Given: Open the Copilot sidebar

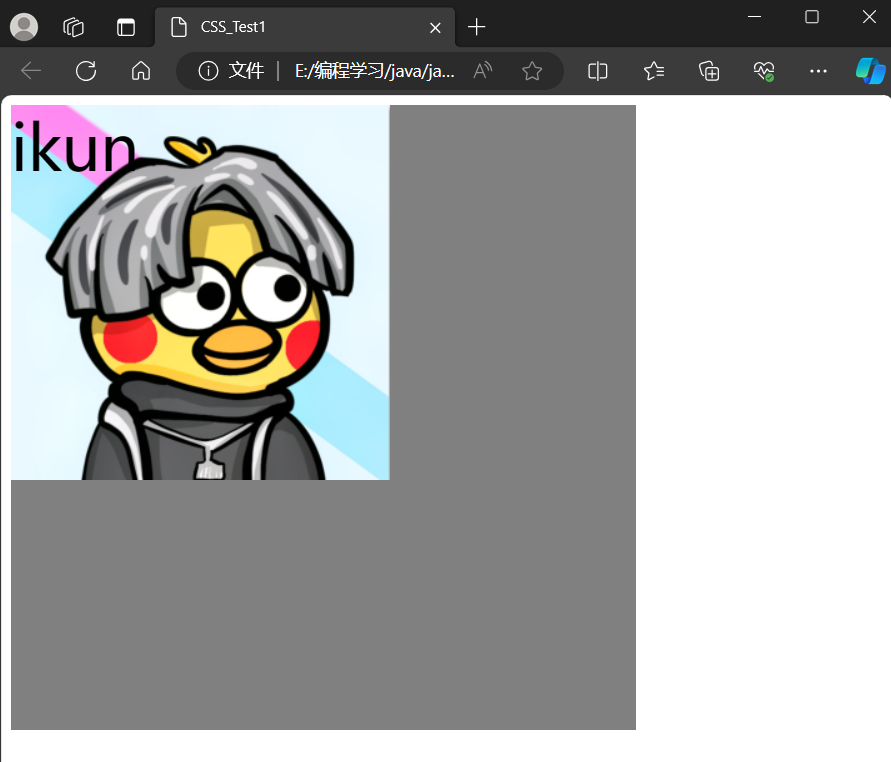Looking at the screenshot, I should click(x=871, y=71).
